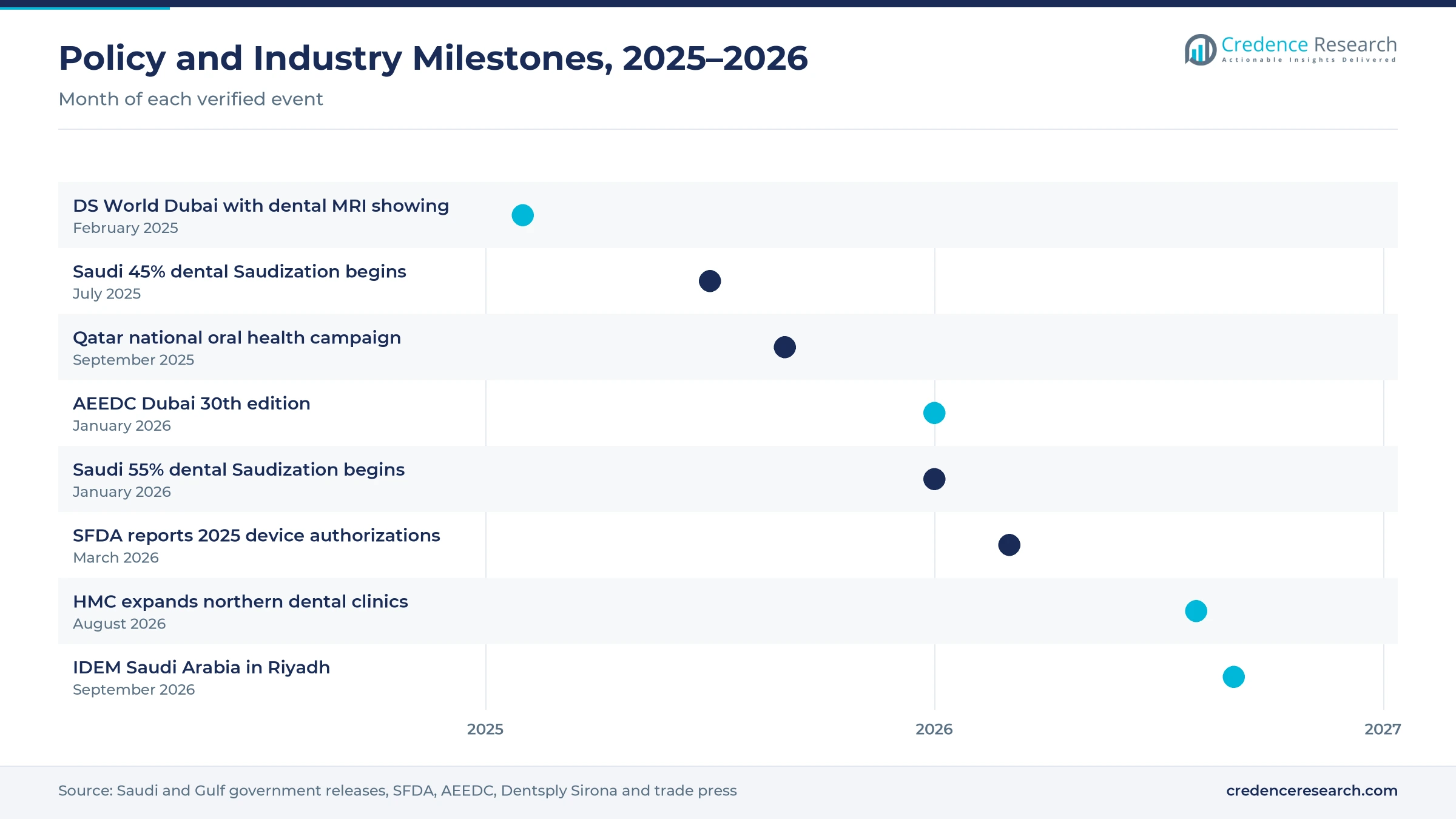Click the label HMC expands northern dental clinics
Image resolution: width=1456 pixels, height=819 pixels.
click(241, 601)
